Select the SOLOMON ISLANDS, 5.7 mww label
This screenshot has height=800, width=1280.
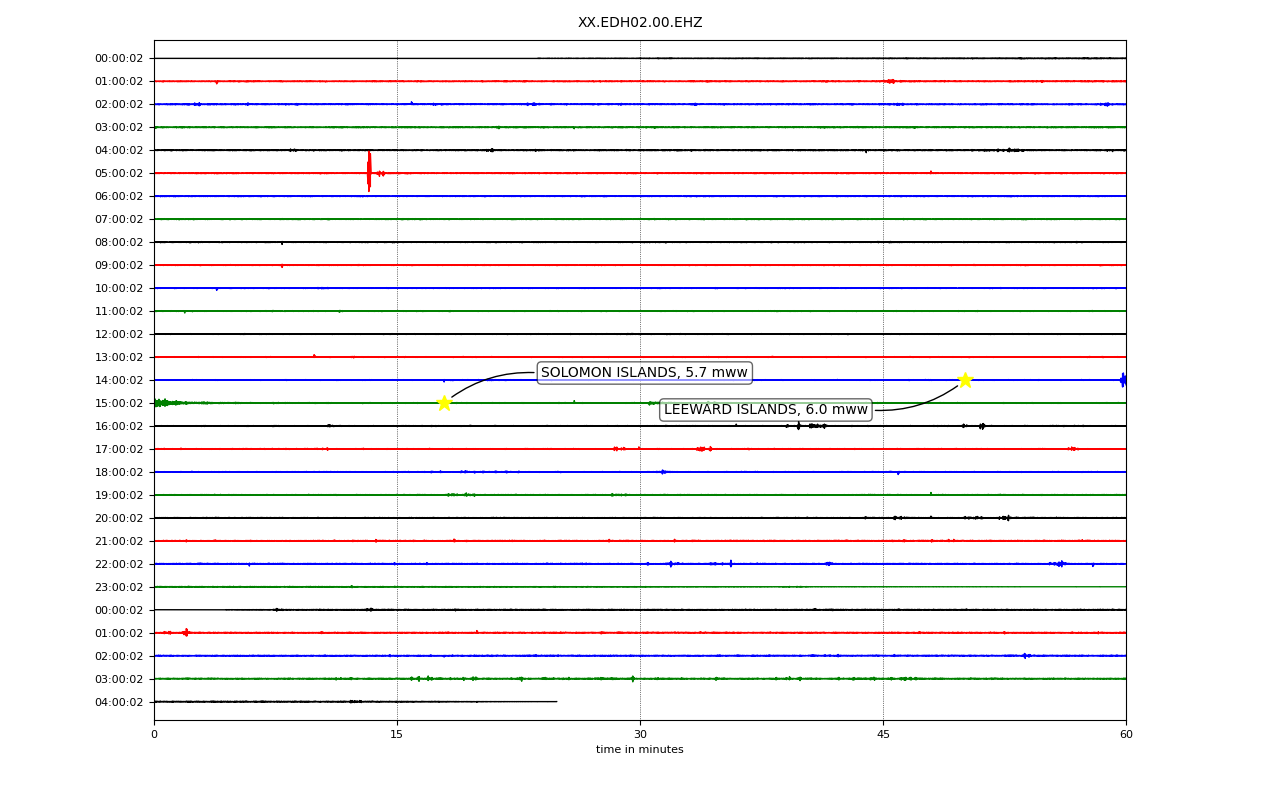coord(644,373)
